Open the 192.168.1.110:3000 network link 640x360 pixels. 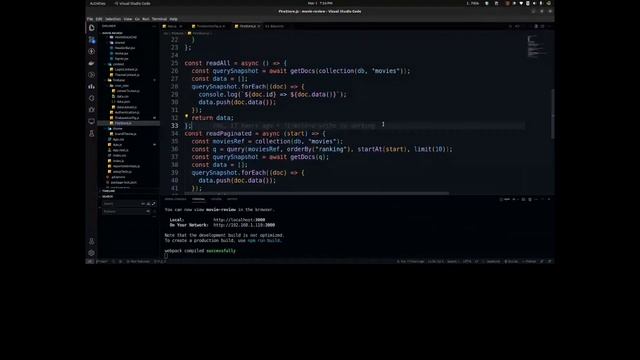point(244,225)
